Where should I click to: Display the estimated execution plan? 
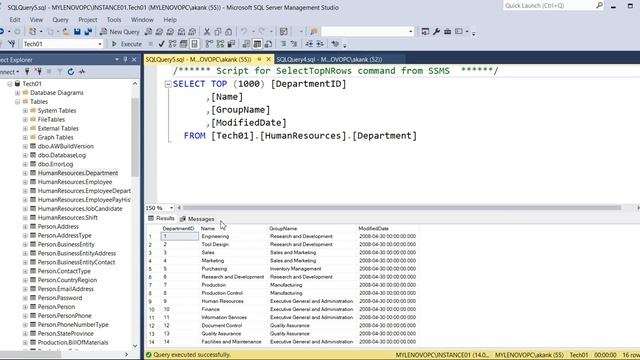tap(172, 44)
